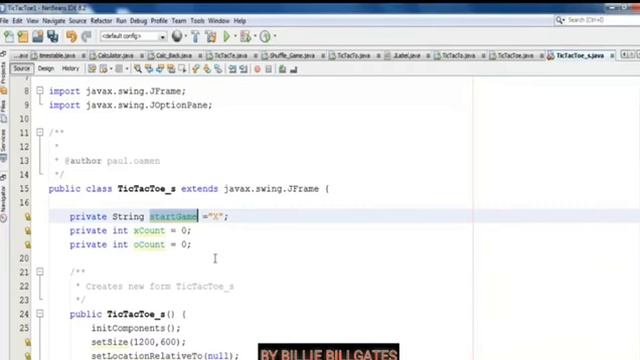
Task: Switch to the Calc_Back.java tab
Action: pos(174,56)
